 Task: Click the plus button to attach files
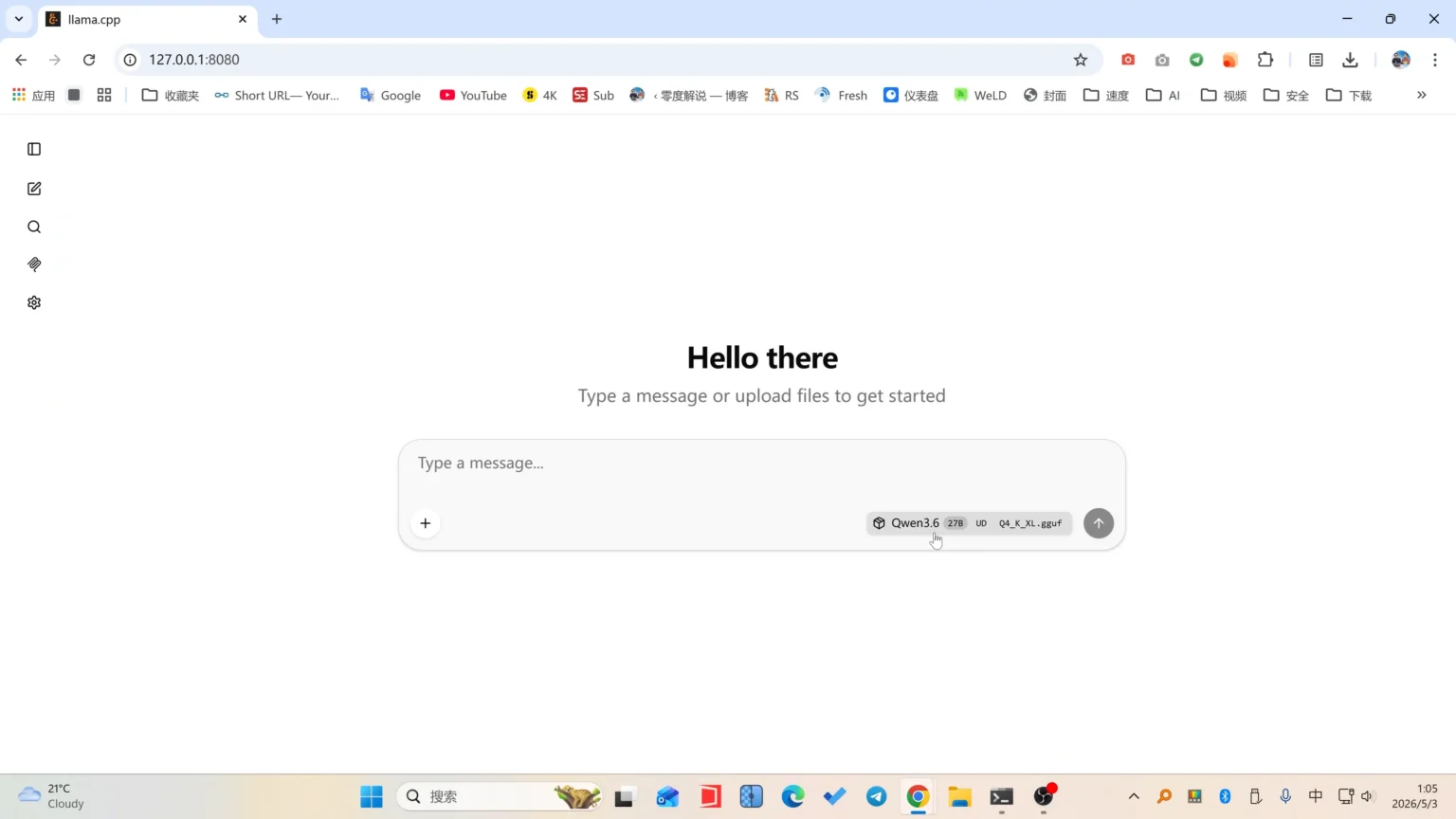pos(426,523)
